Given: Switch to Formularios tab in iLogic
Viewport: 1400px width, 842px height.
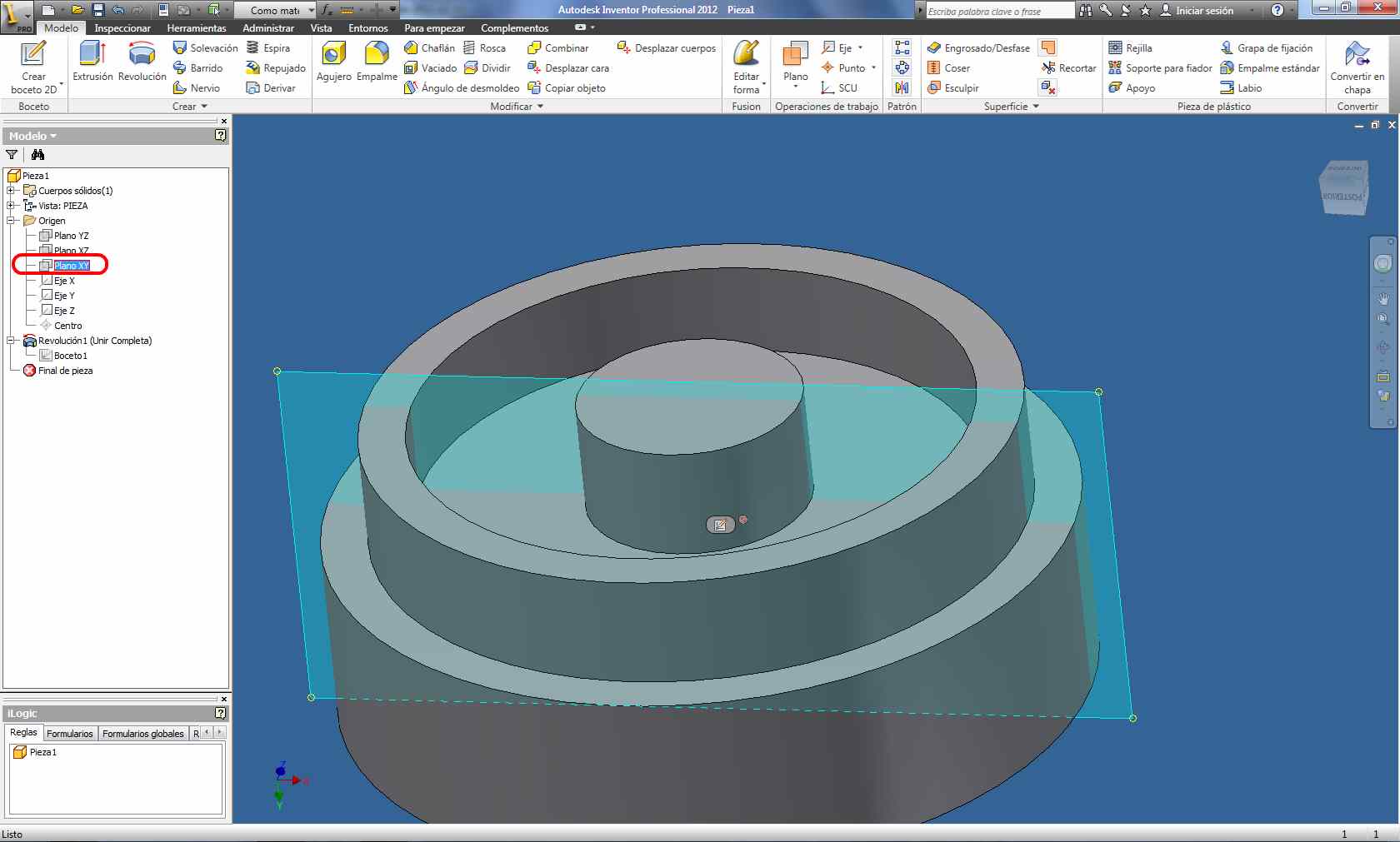Looking at the screenshot, I should pos(70,734).
